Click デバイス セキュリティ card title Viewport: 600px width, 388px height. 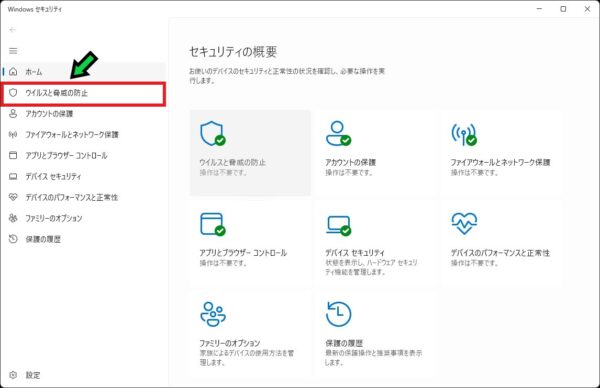tap(355, 253)
